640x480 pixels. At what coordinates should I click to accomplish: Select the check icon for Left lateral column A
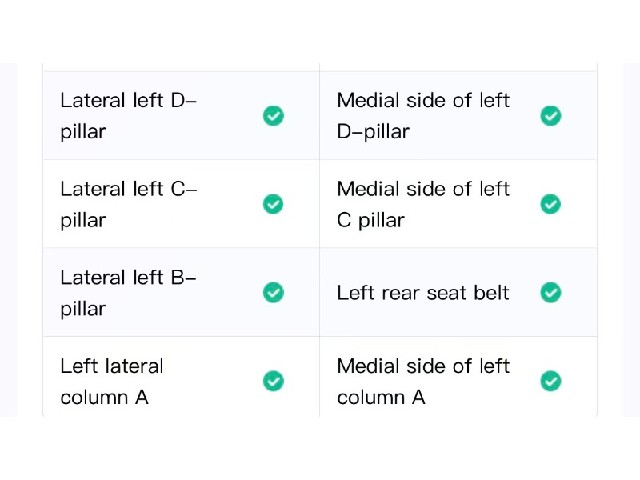[273, 381]
